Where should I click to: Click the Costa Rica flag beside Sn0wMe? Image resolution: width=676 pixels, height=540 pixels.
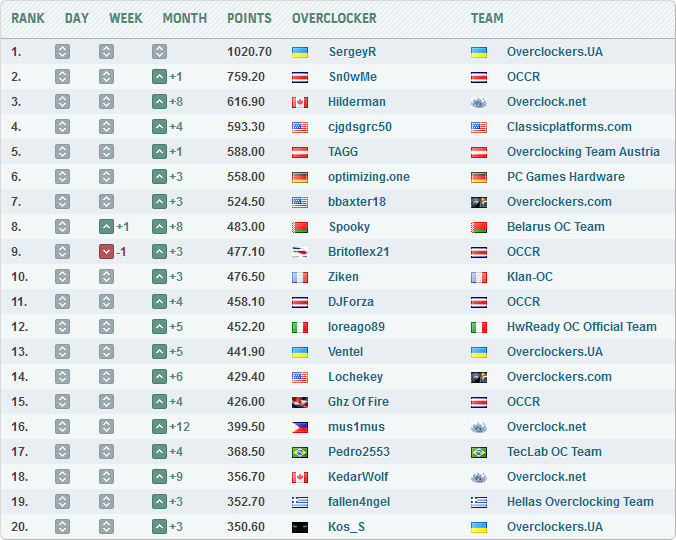(x=300, y=77)
